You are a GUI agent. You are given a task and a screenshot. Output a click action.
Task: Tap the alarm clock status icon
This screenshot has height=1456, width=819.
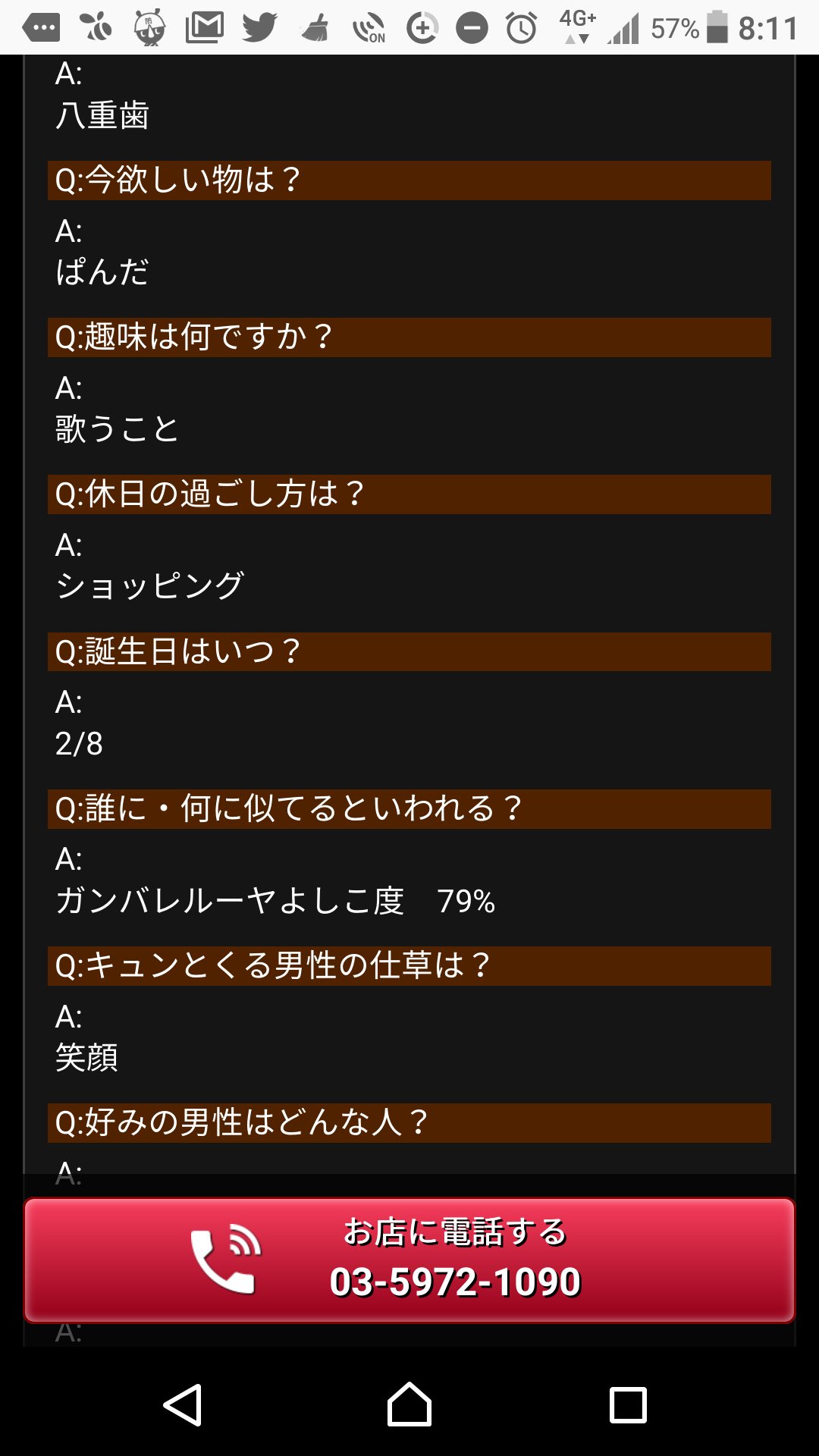click(522, 29)
